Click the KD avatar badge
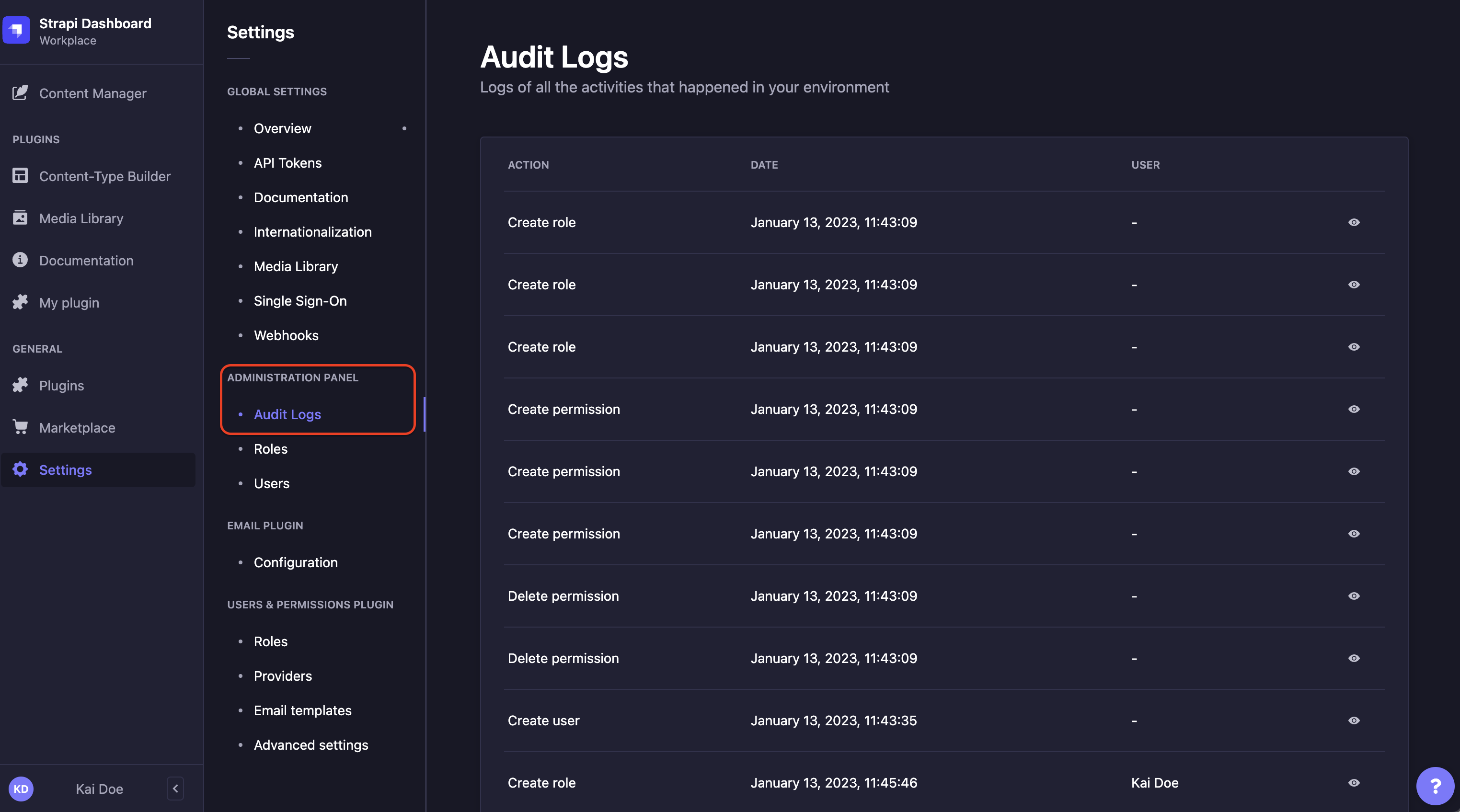The height and width of the screenshot is (812, 1460). pos(21,788)
